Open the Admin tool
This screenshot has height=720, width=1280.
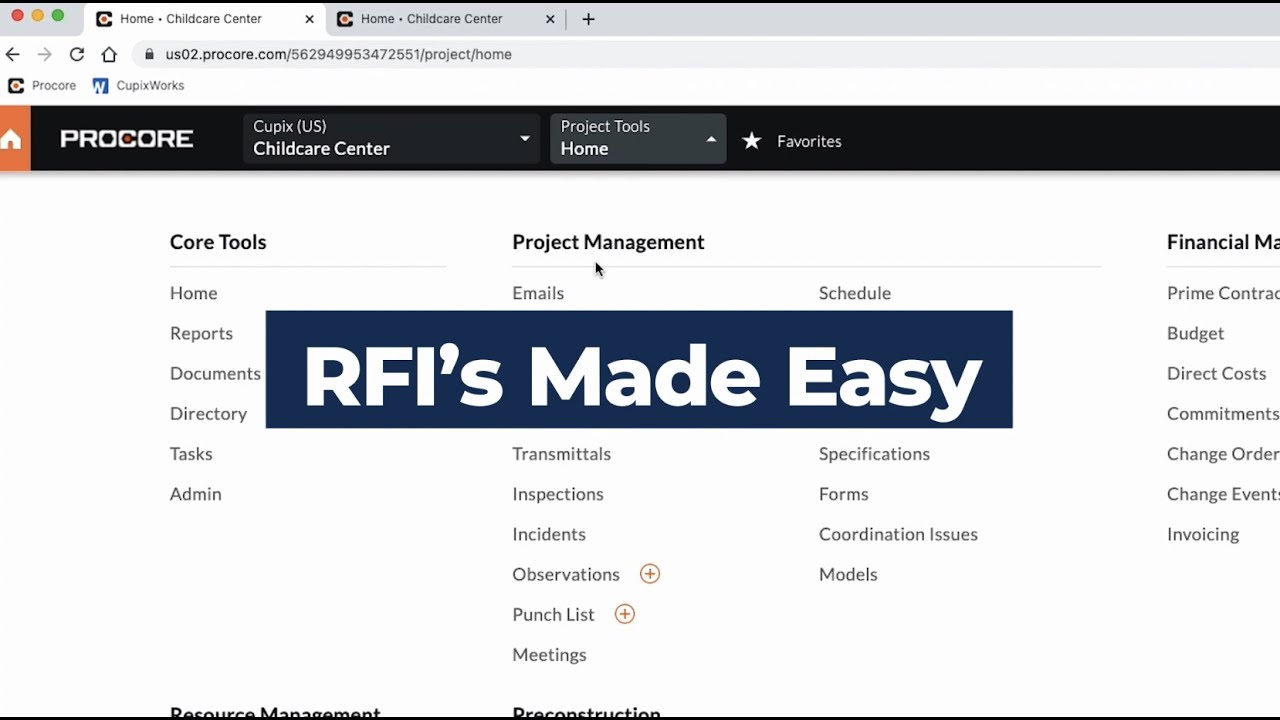[x=196, y=494]
